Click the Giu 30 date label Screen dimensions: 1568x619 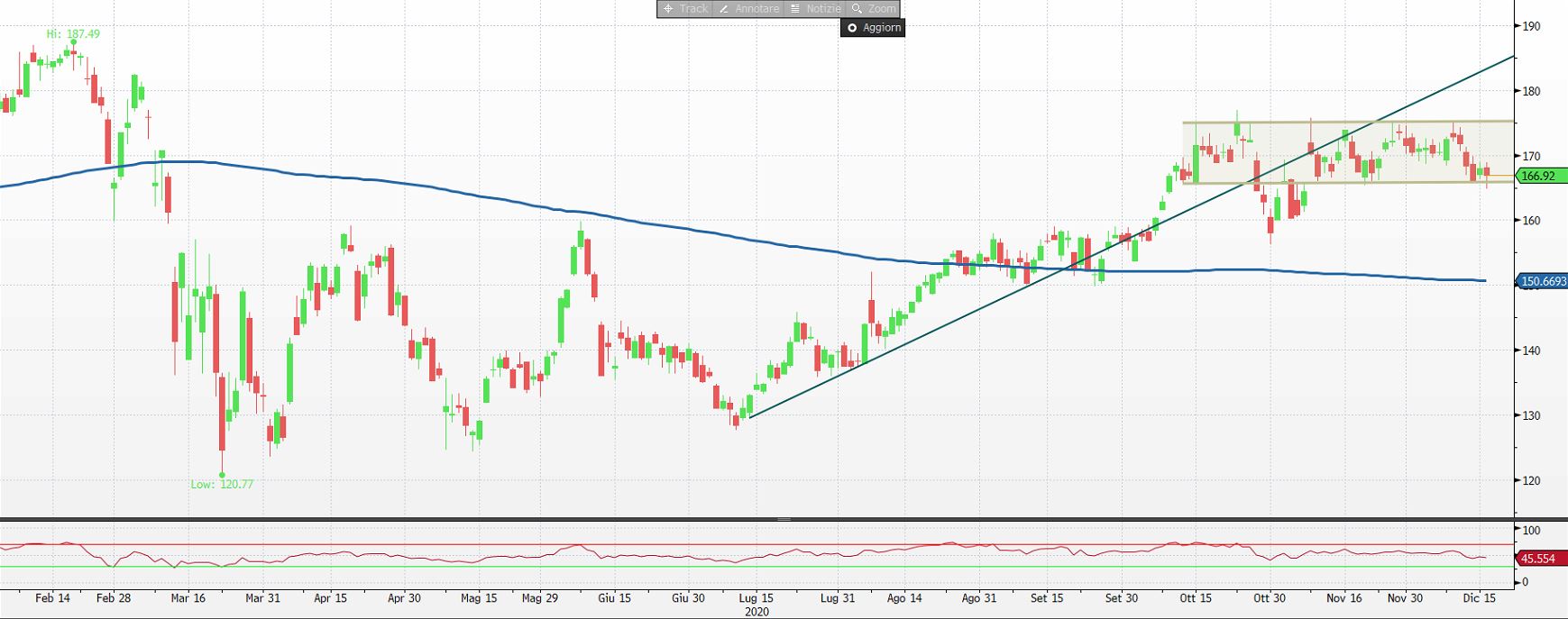[688, 598]
